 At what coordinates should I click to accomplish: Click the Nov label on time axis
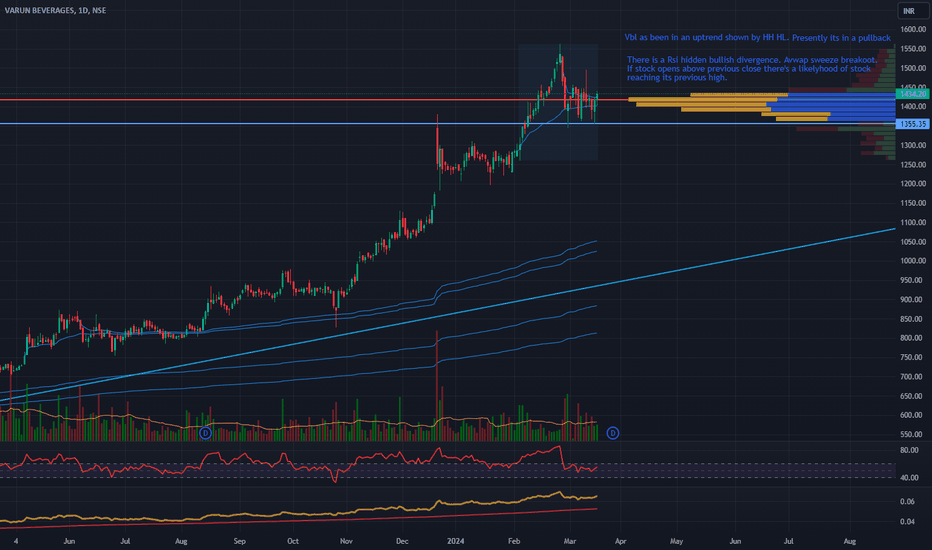[x=347, y=541]
